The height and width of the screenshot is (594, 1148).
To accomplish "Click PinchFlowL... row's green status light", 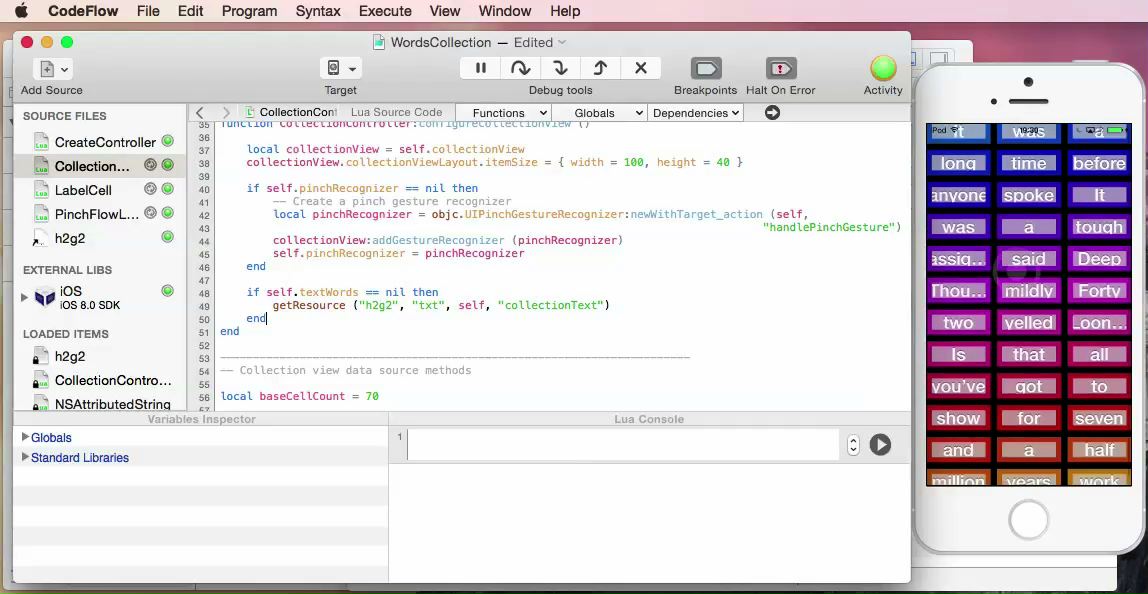I will [x=168, y=213].
